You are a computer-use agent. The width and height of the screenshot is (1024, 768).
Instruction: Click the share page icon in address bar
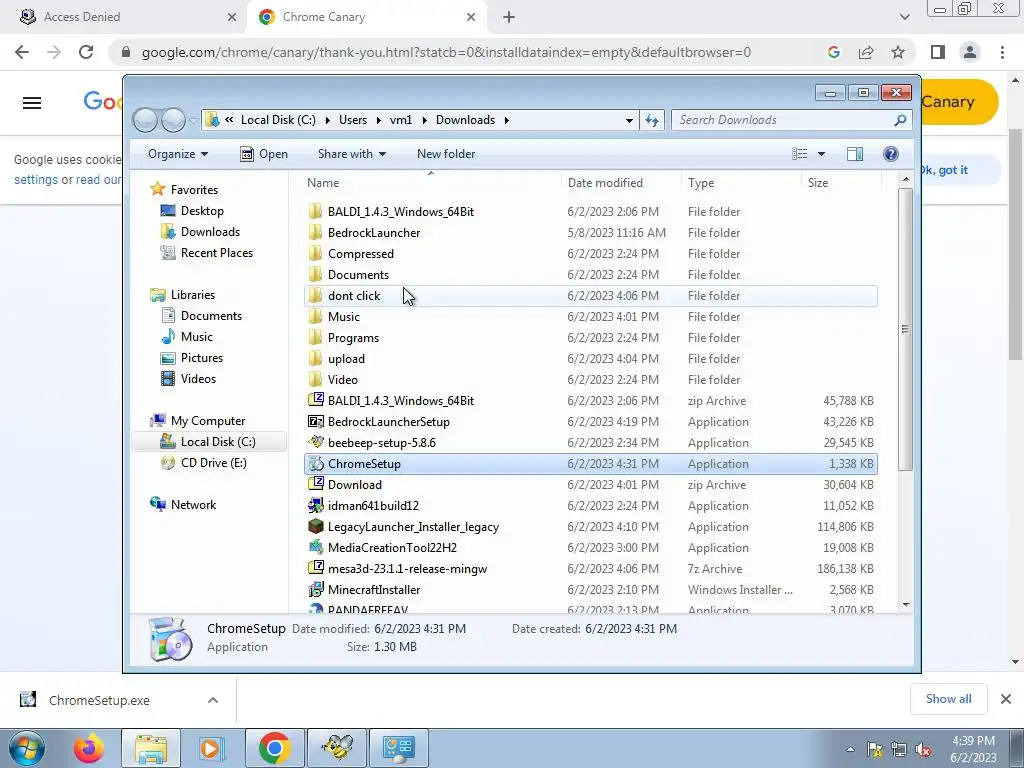(x=866, y=52)
